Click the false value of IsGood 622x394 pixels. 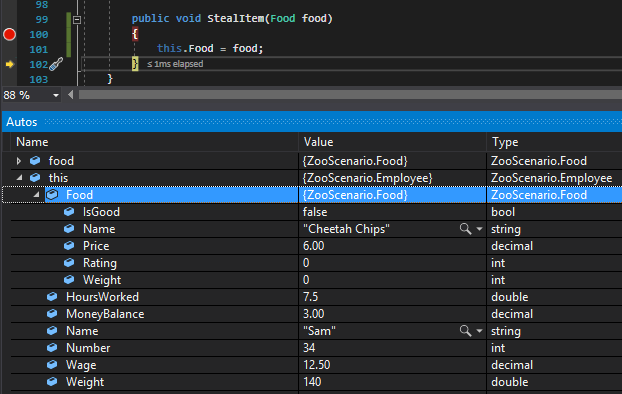tap(315, 212)
